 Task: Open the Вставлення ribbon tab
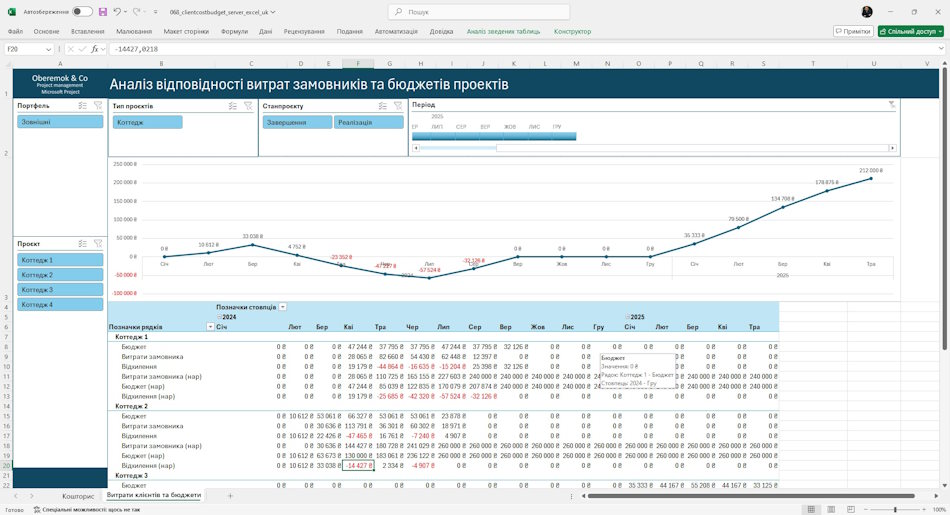87,32
